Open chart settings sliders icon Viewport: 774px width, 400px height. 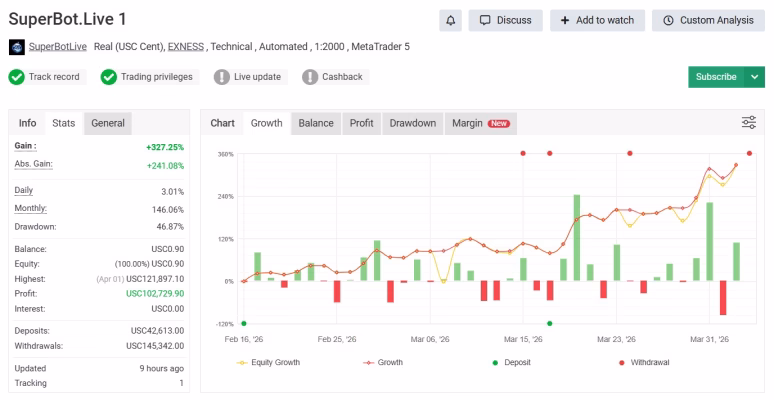[x=749, y=122]
